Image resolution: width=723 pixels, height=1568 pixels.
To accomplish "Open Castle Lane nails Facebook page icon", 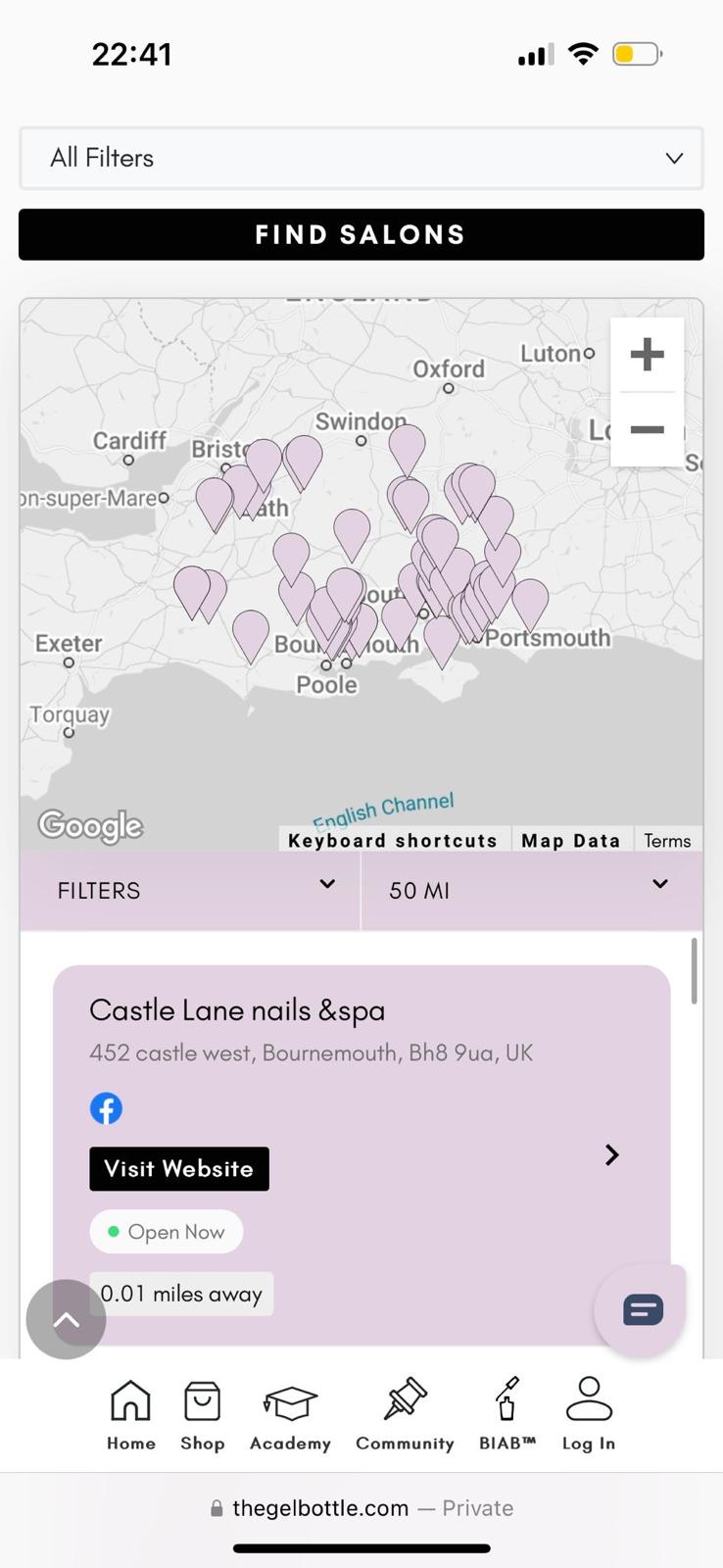I will [x=106, y=1108].
